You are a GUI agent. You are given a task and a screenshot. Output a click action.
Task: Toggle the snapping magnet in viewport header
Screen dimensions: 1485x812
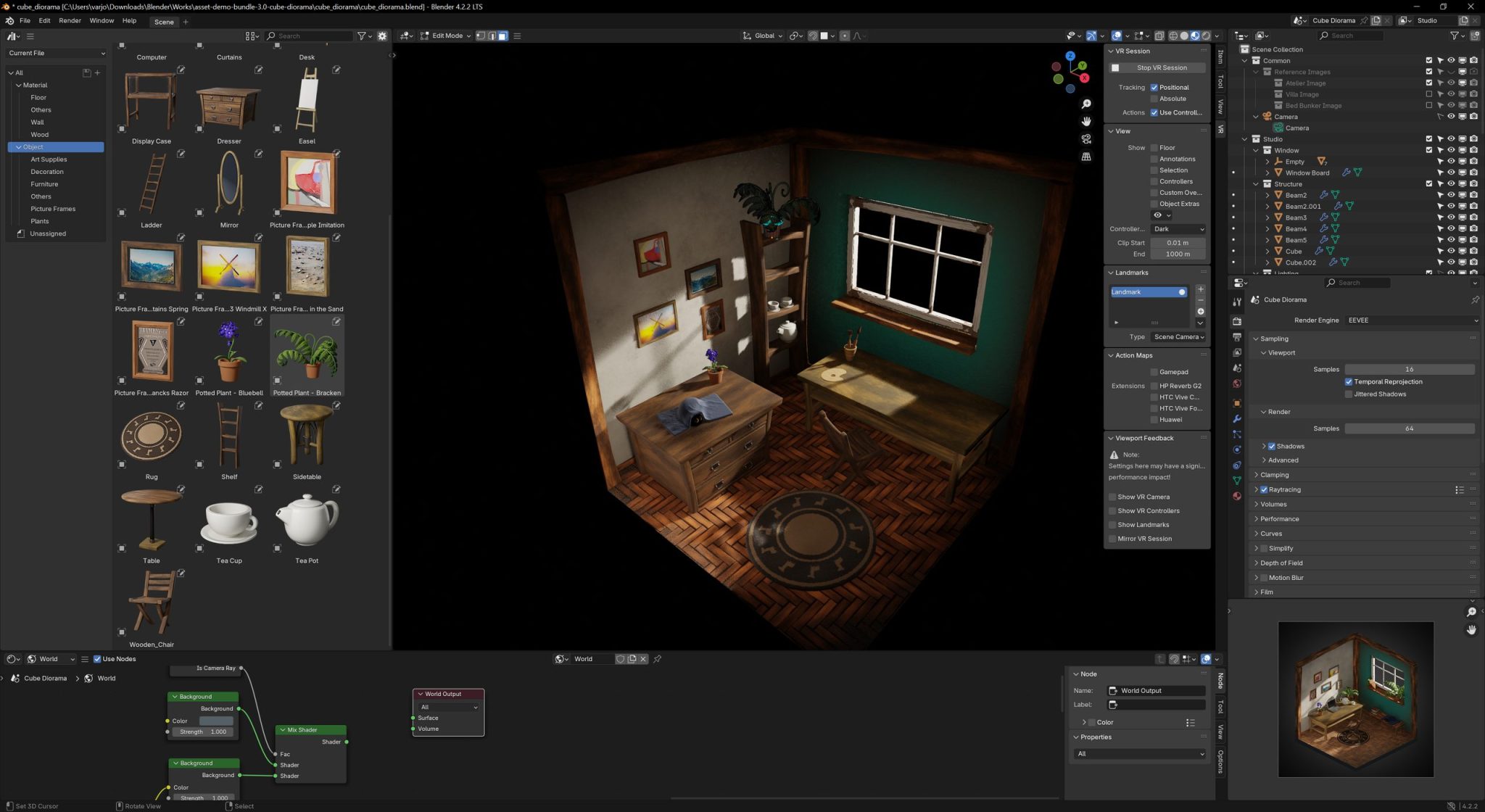point(813,36)
